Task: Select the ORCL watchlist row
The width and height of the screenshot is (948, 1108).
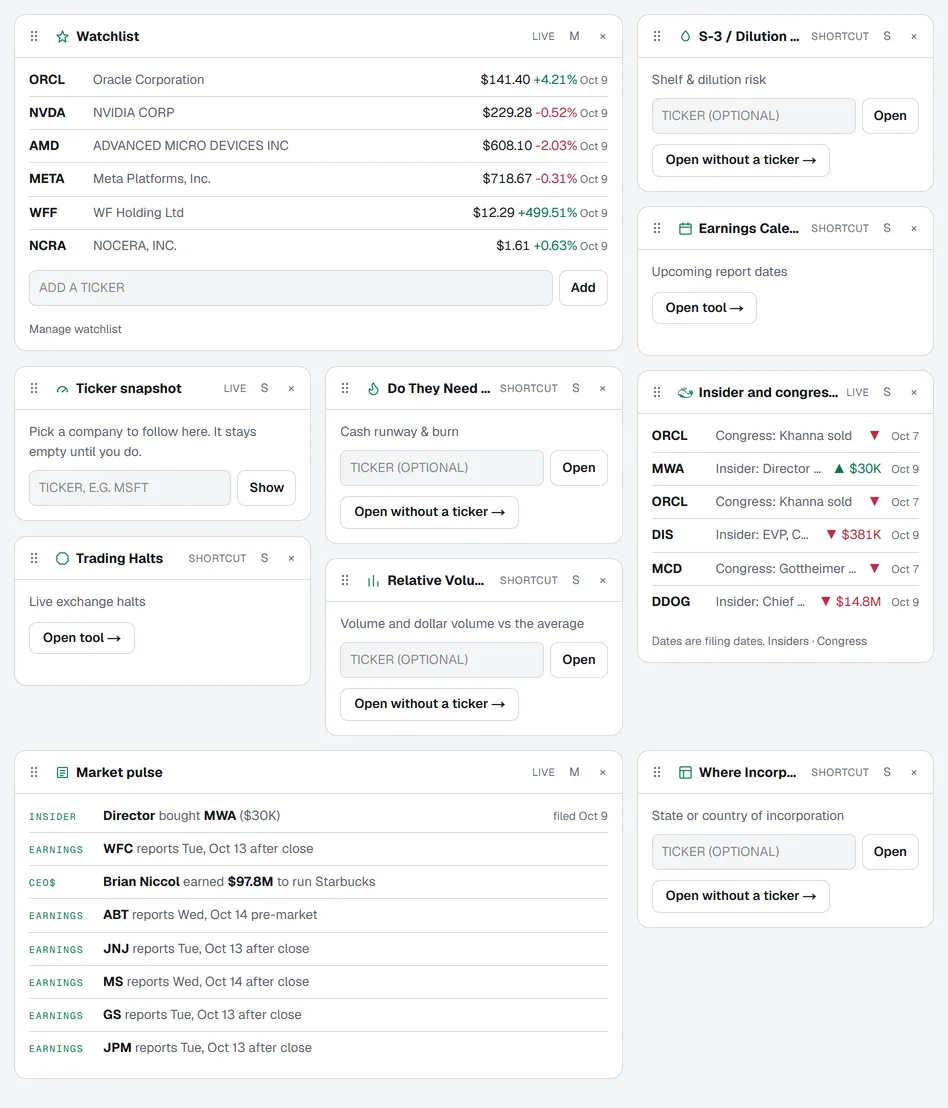Action: click(x=318, y=80)
